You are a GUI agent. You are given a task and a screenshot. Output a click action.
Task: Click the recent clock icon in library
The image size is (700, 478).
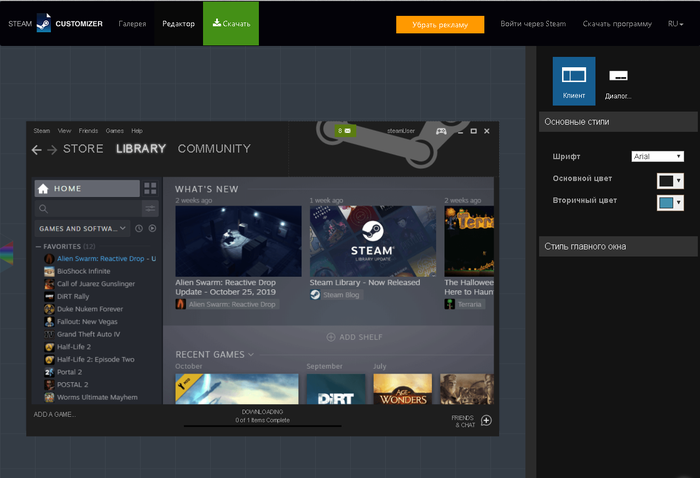coord(139,229)
